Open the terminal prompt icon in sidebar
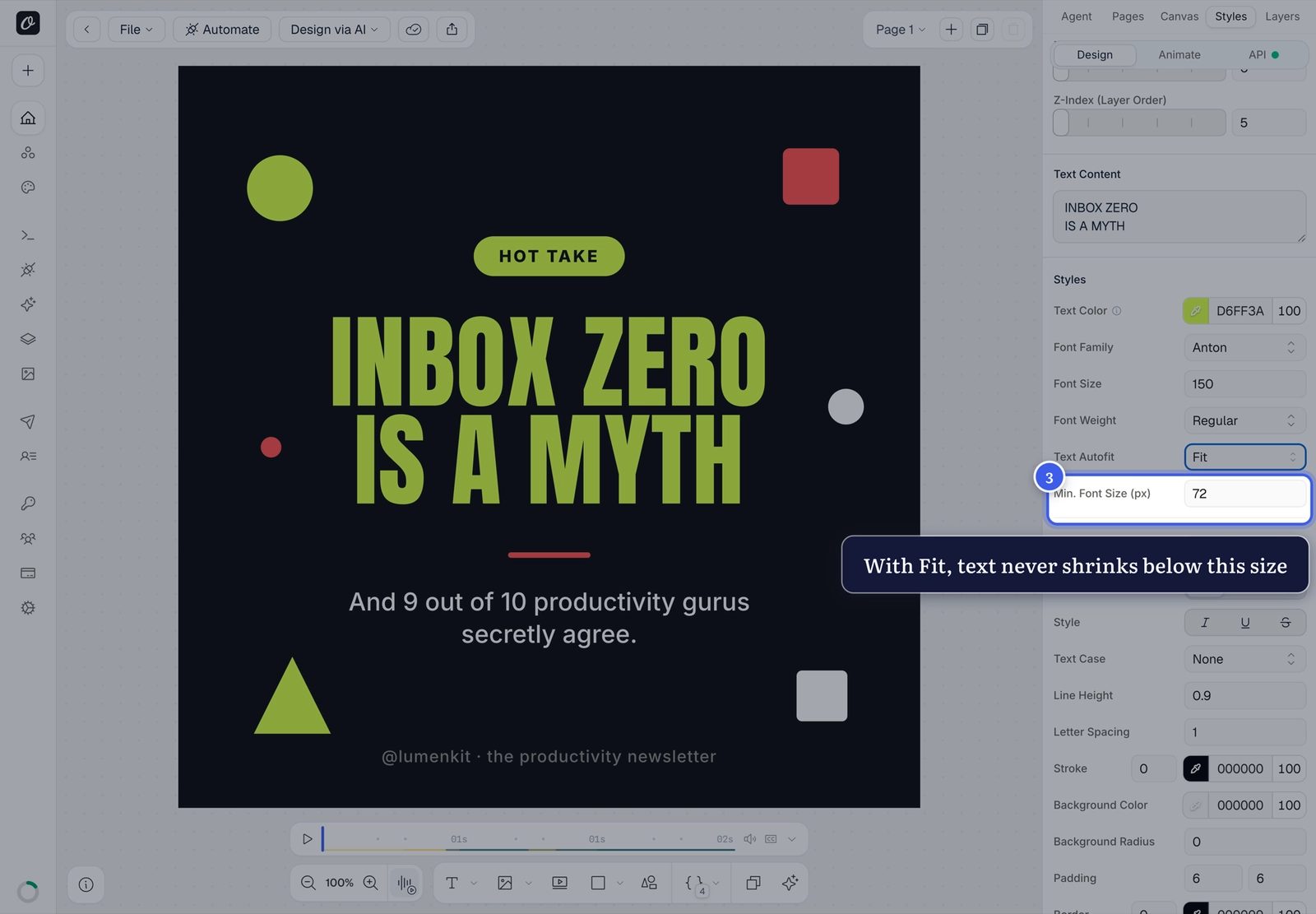 tap(28, 235)
